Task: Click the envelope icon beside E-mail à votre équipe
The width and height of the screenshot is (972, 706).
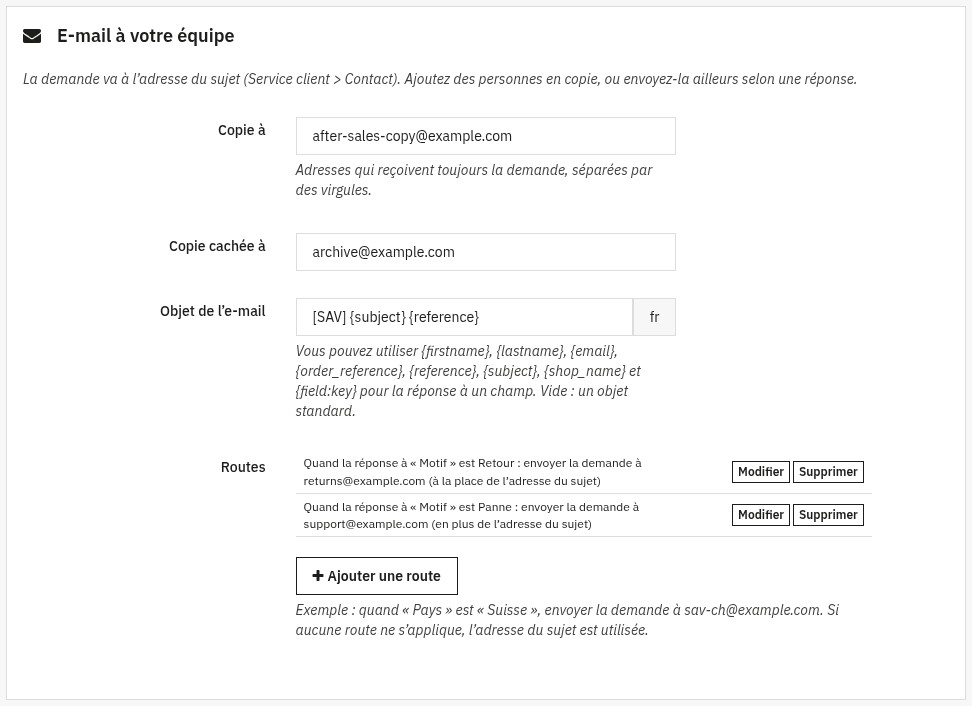Action: pos(32,36)
